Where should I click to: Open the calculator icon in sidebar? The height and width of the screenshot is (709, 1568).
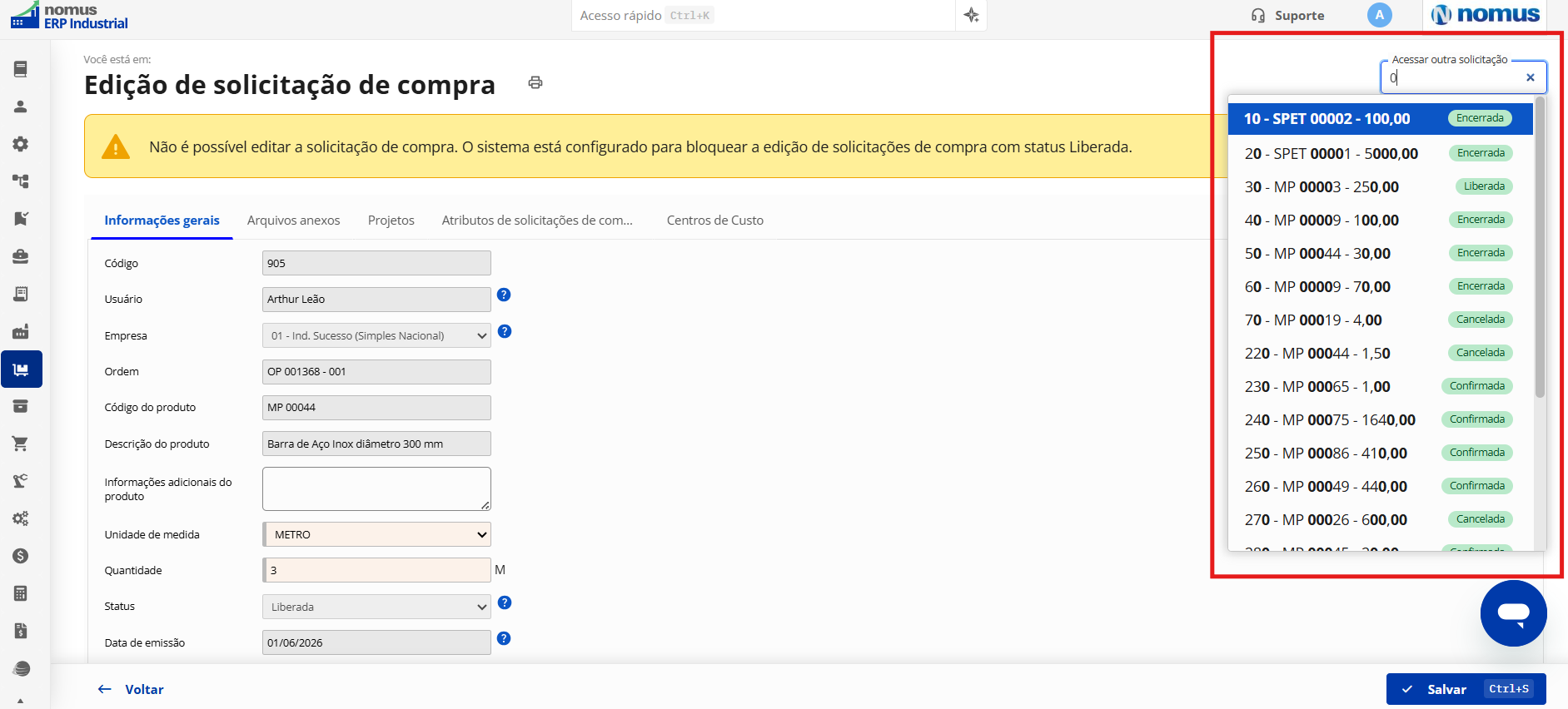pyautogui.click(x=21, y=593)
